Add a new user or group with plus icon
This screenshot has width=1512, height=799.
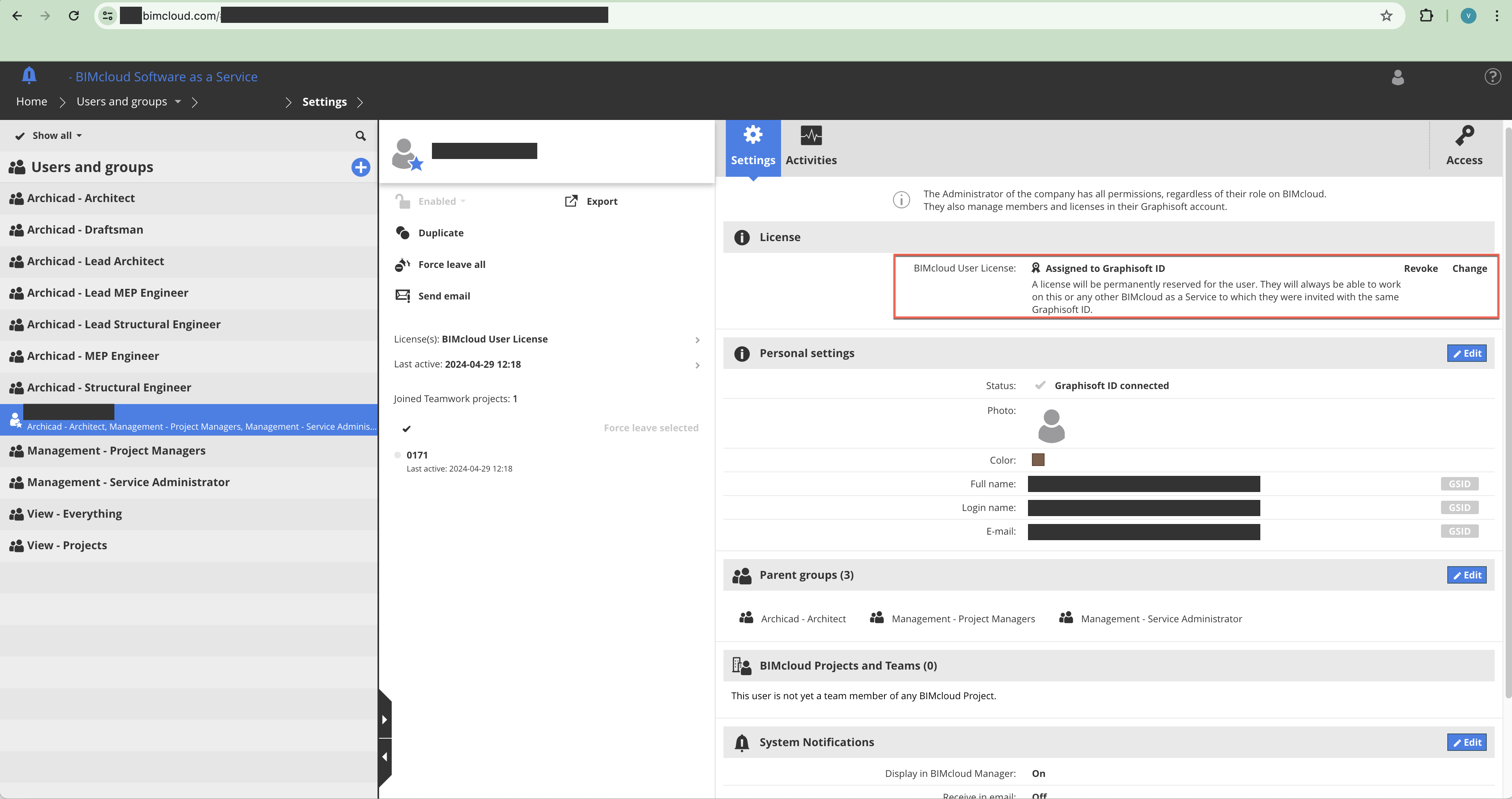click(361, 167)
